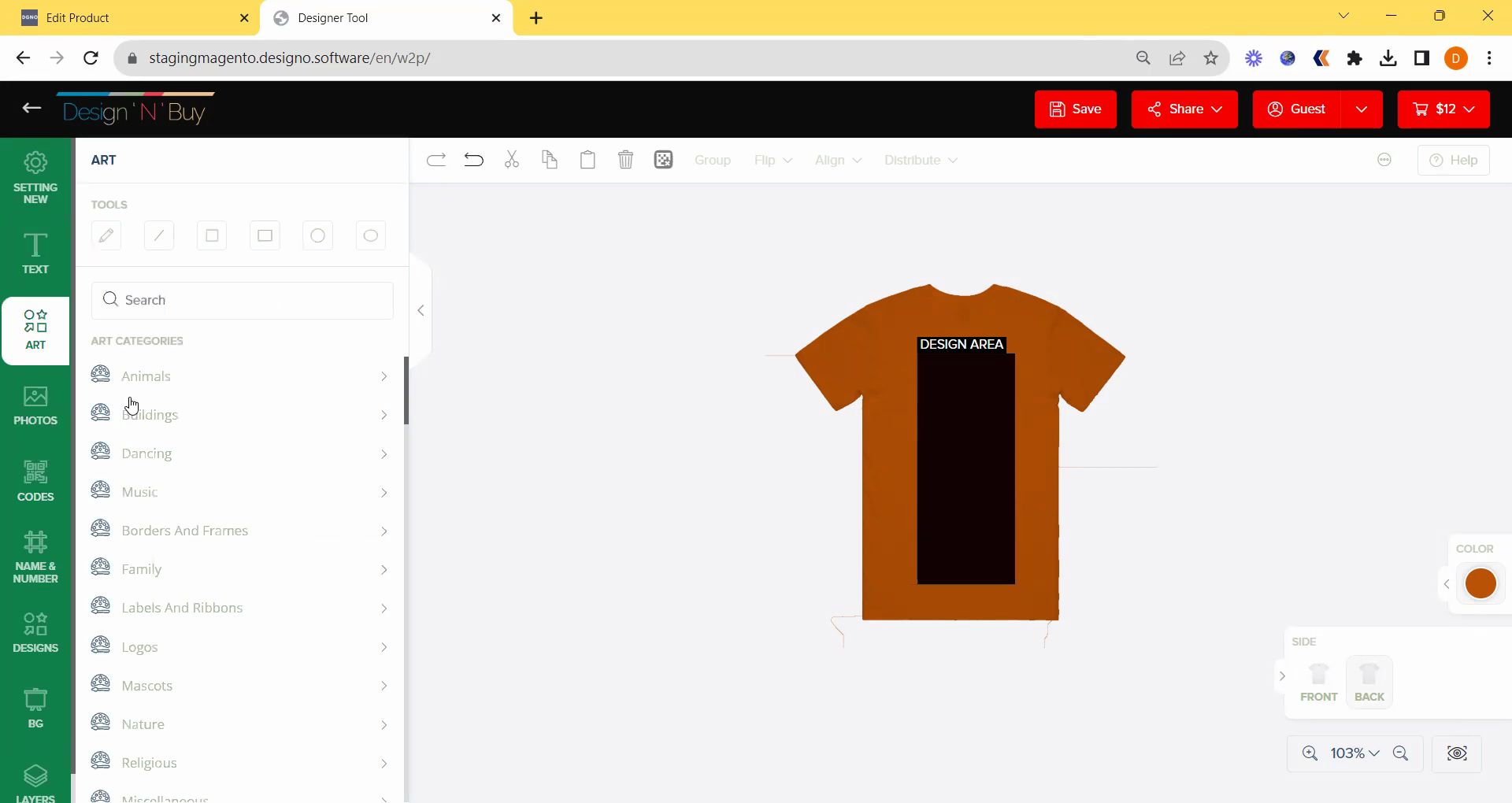The image size is (1512, 803).
Task: Open the Share dropdown
Action: [x=1184, y=109]
